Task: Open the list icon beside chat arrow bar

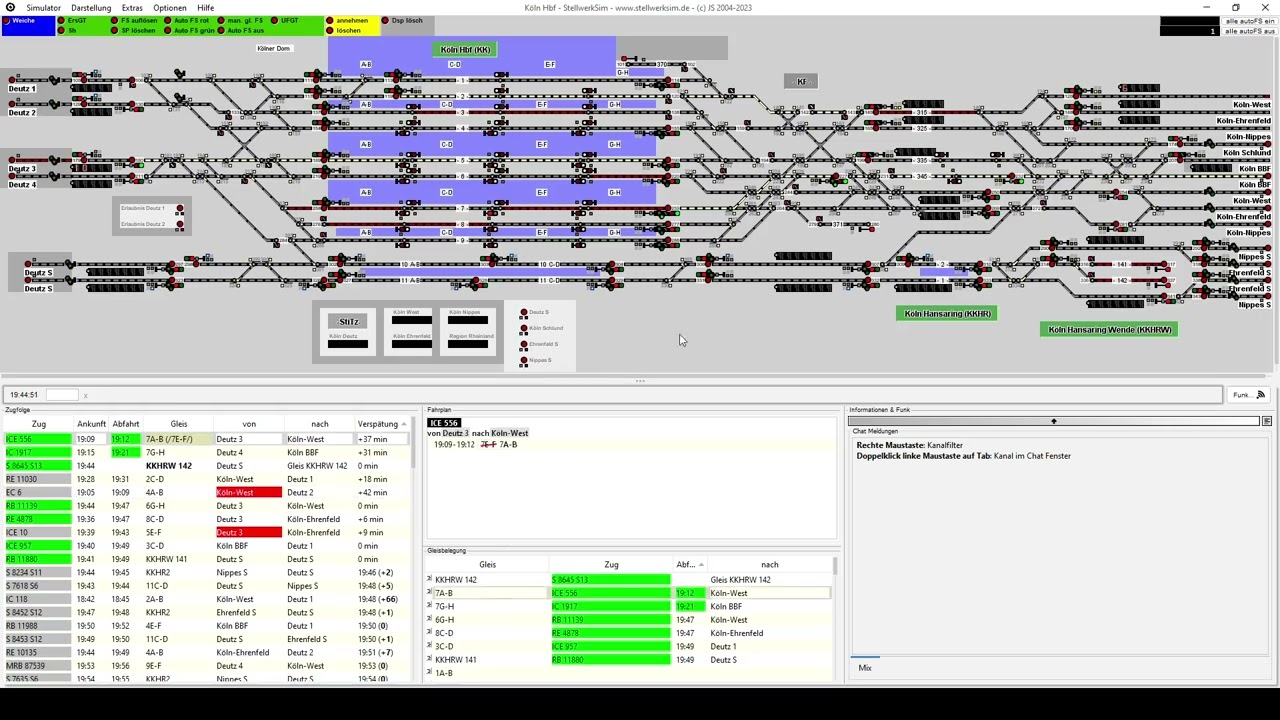Action: click(x=1267, y=421)
